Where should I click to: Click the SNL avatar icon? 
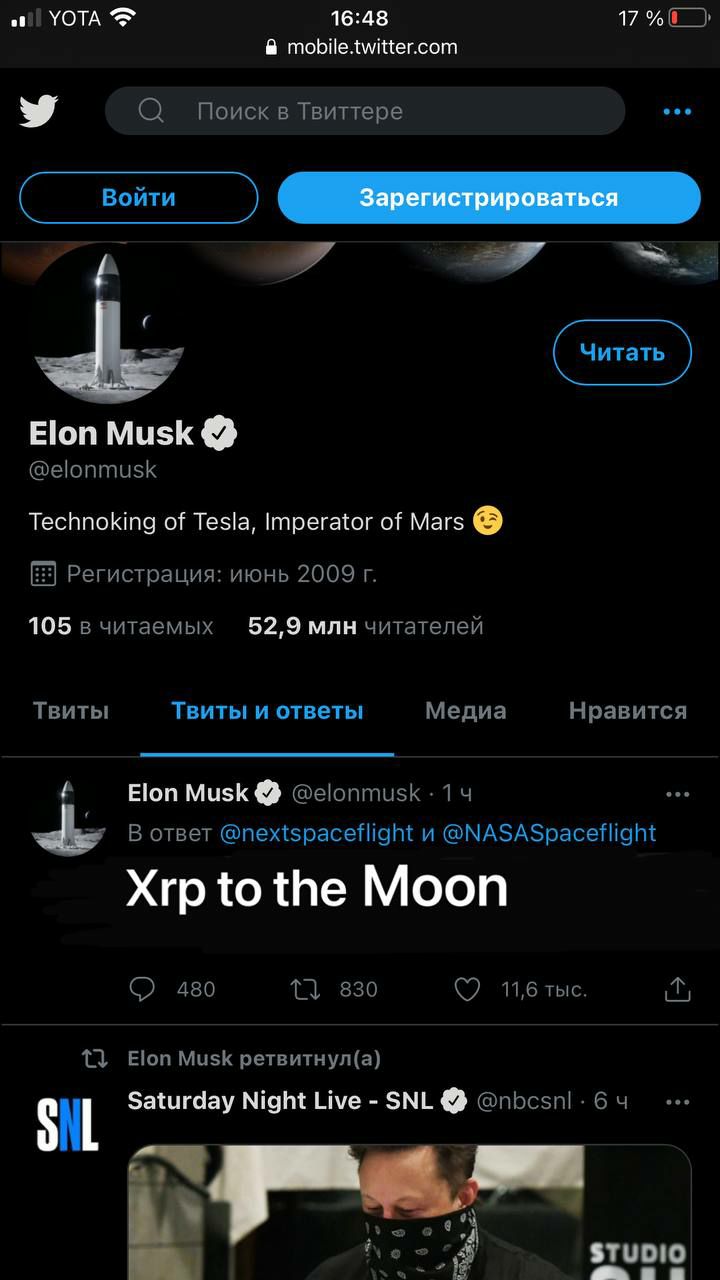click(x=67, y=1124)
